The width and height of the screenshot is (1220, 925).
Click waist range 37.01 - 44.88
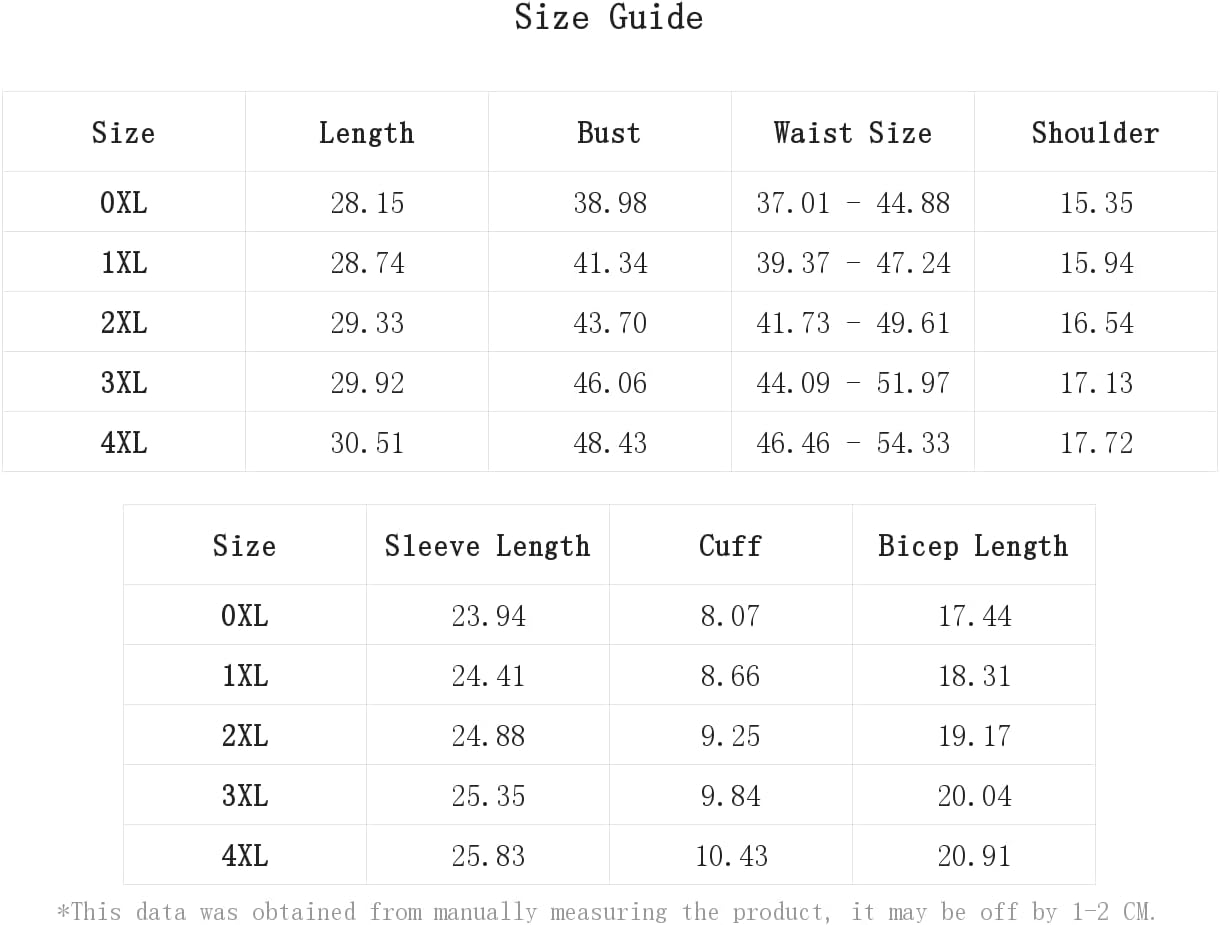[x=853, y=203]
